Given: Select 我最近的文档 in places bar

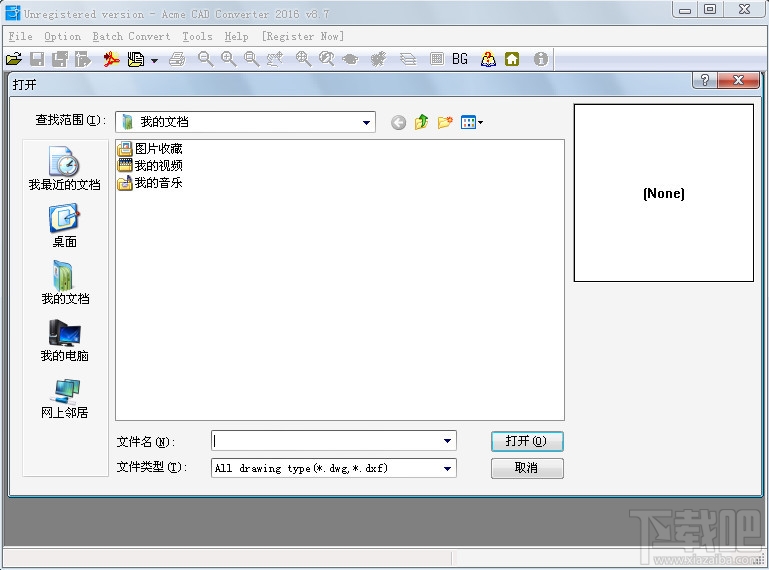Looking at the screenshot, I should [x=64, y=168].
